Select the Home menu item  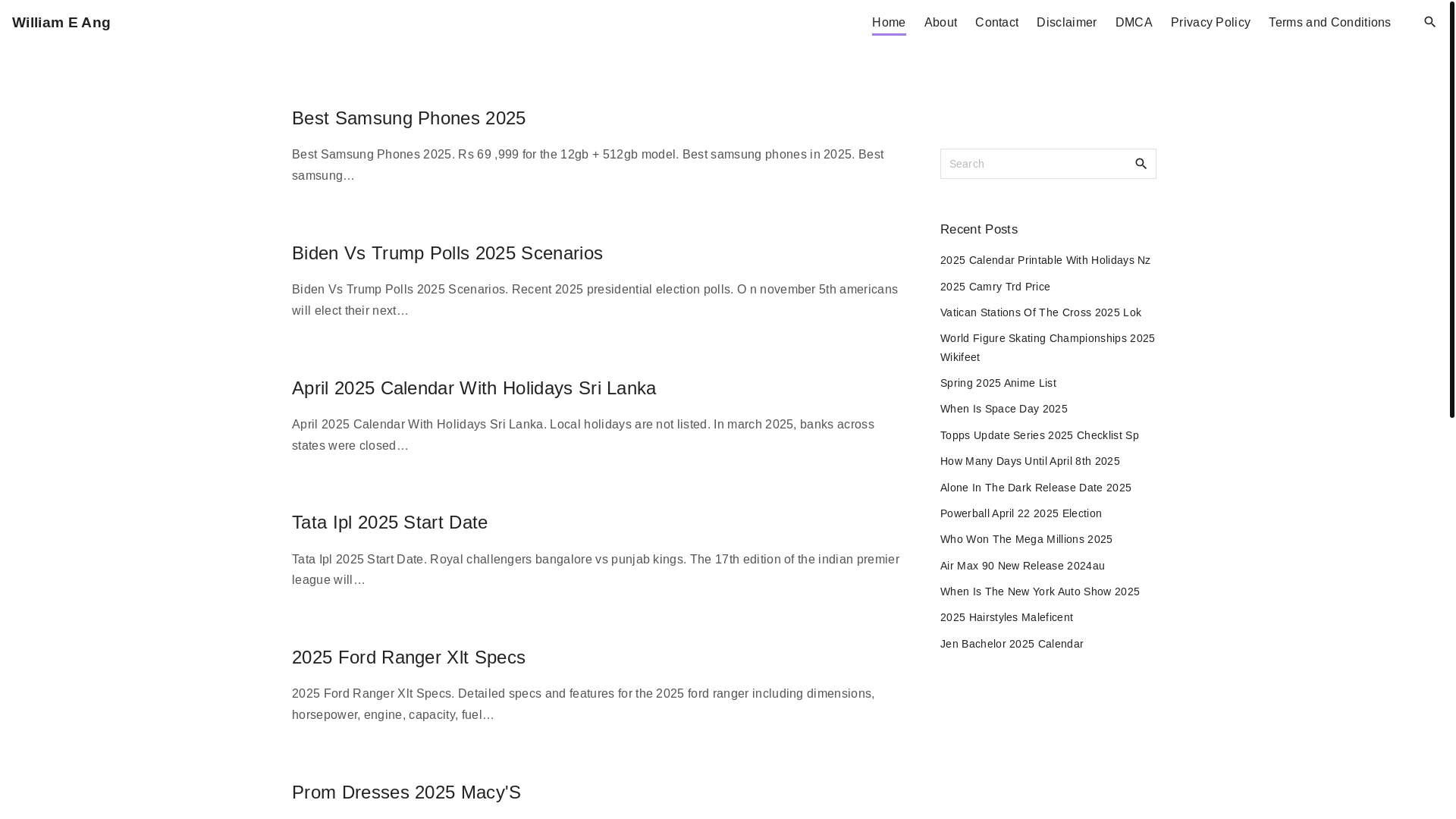(x=889, y=23)
